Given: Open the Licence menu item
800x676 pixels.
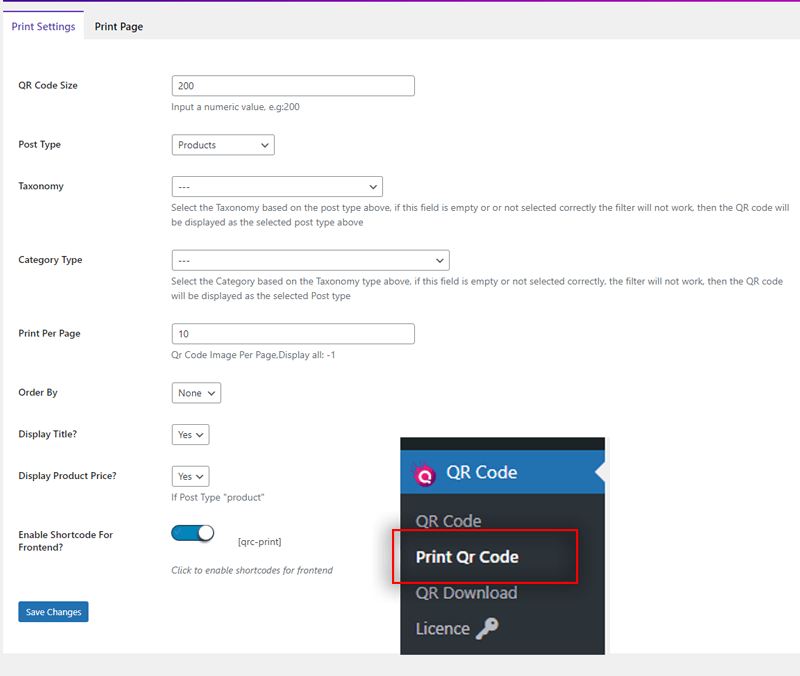Looking at the screenshot, I should click(441, 628).
